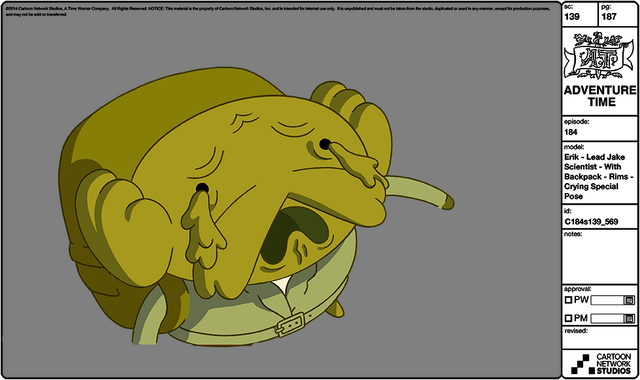
Task: Click the ADVENTURE TIME title text
Action: click(x=600, y=96)
